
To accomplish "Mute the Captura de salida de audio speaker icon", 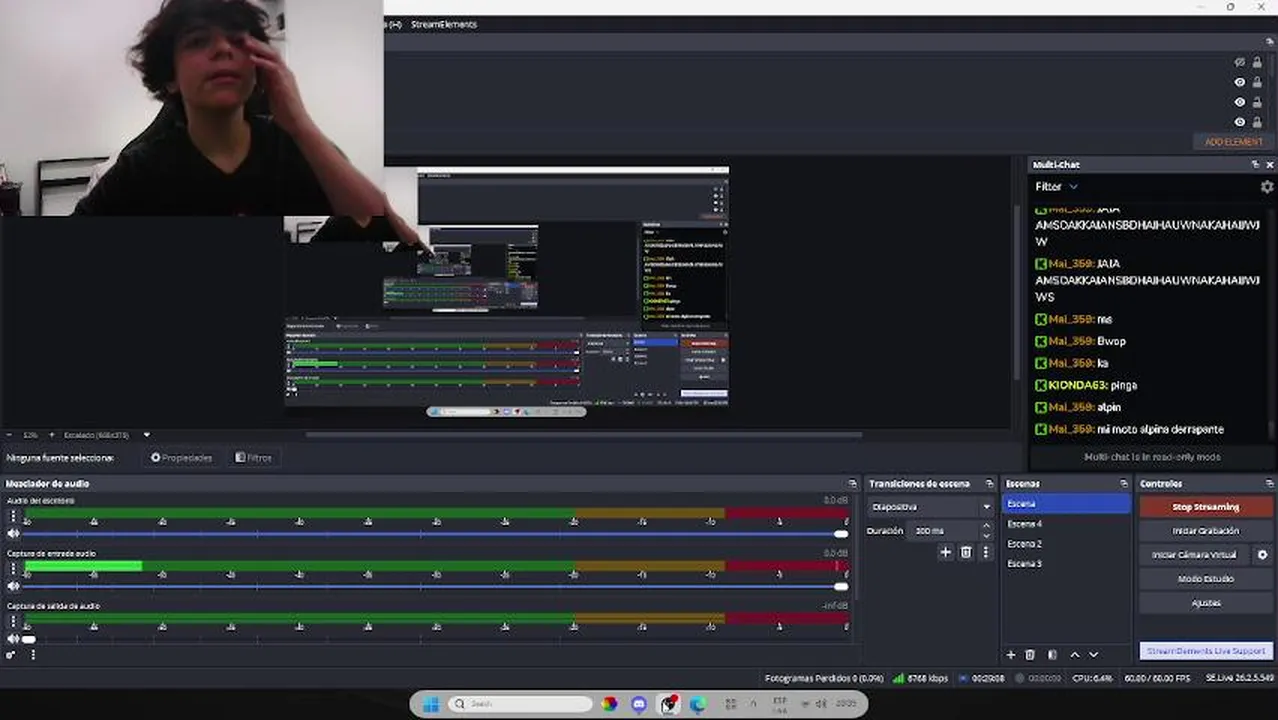I will tap(13, 638).
